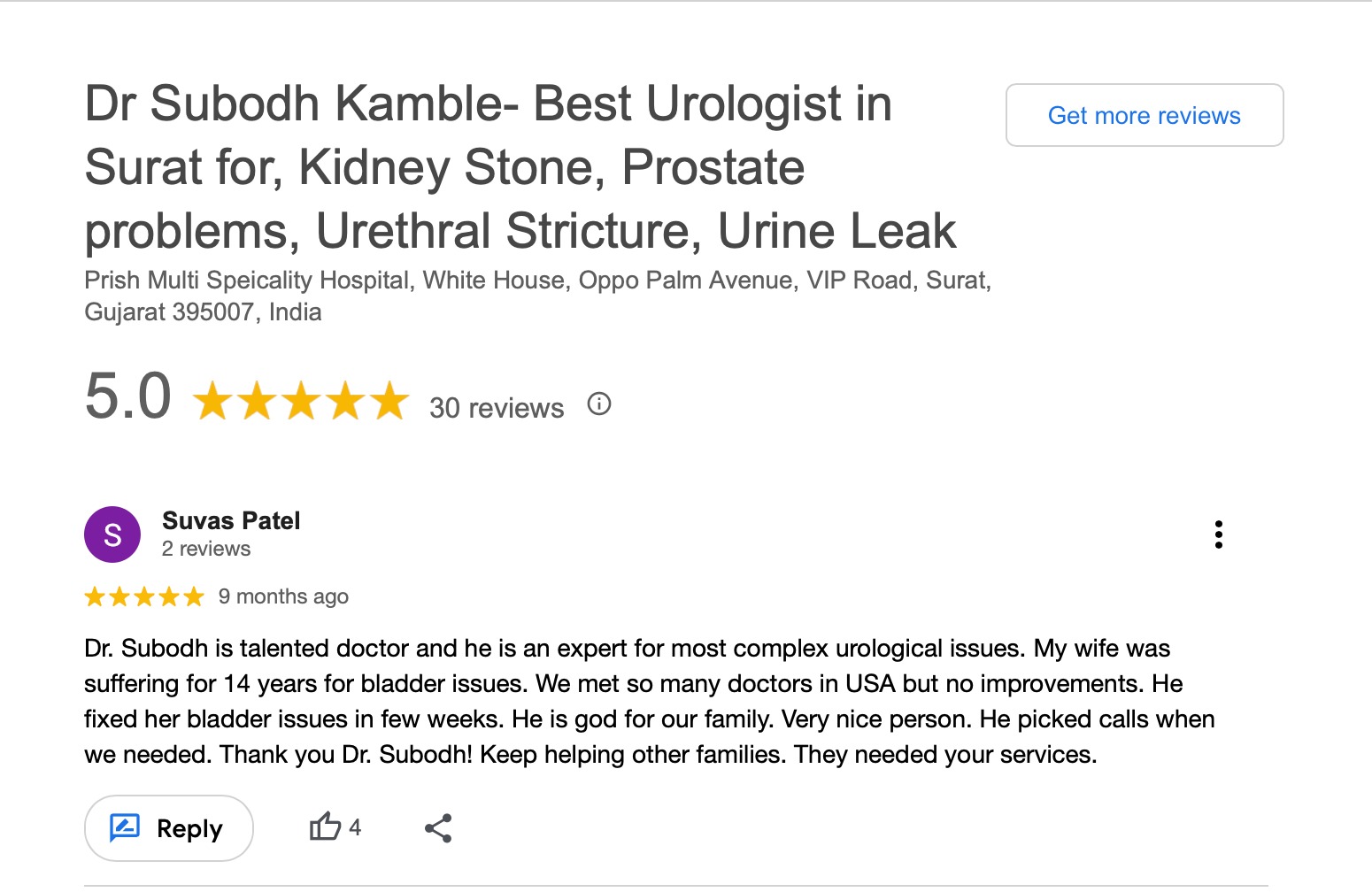Click the 9 months ago timestamp
This screenshot has height=892, width=1372.
click(x=283, y=596)
